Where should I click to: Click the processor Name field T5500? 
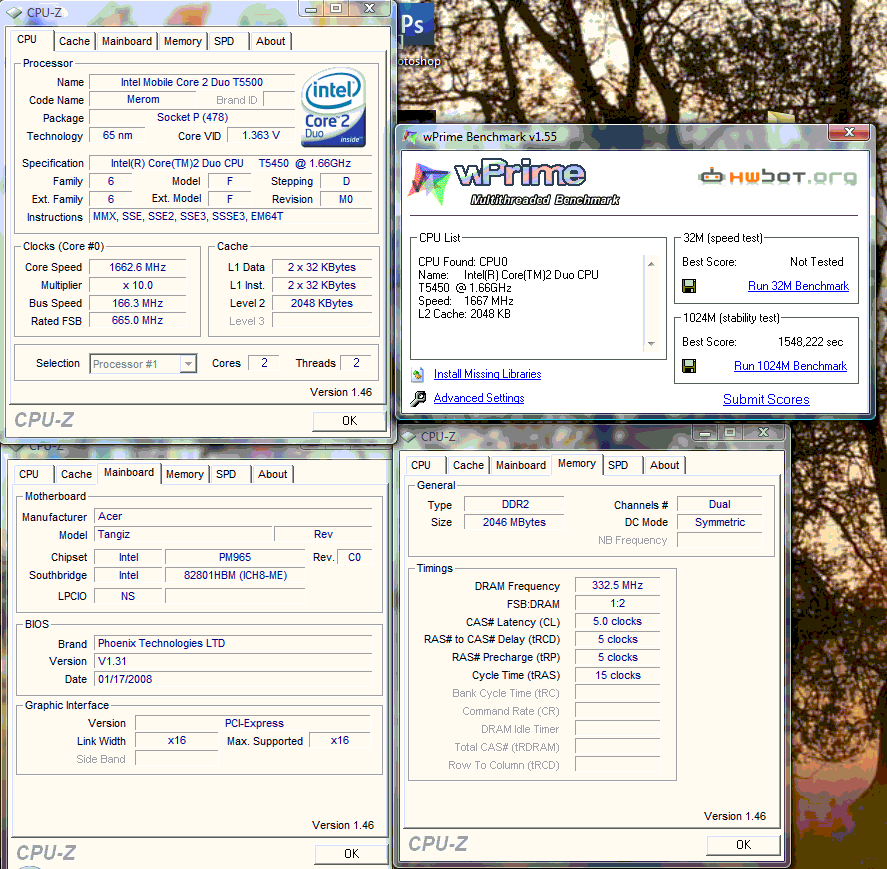[192, 82]
